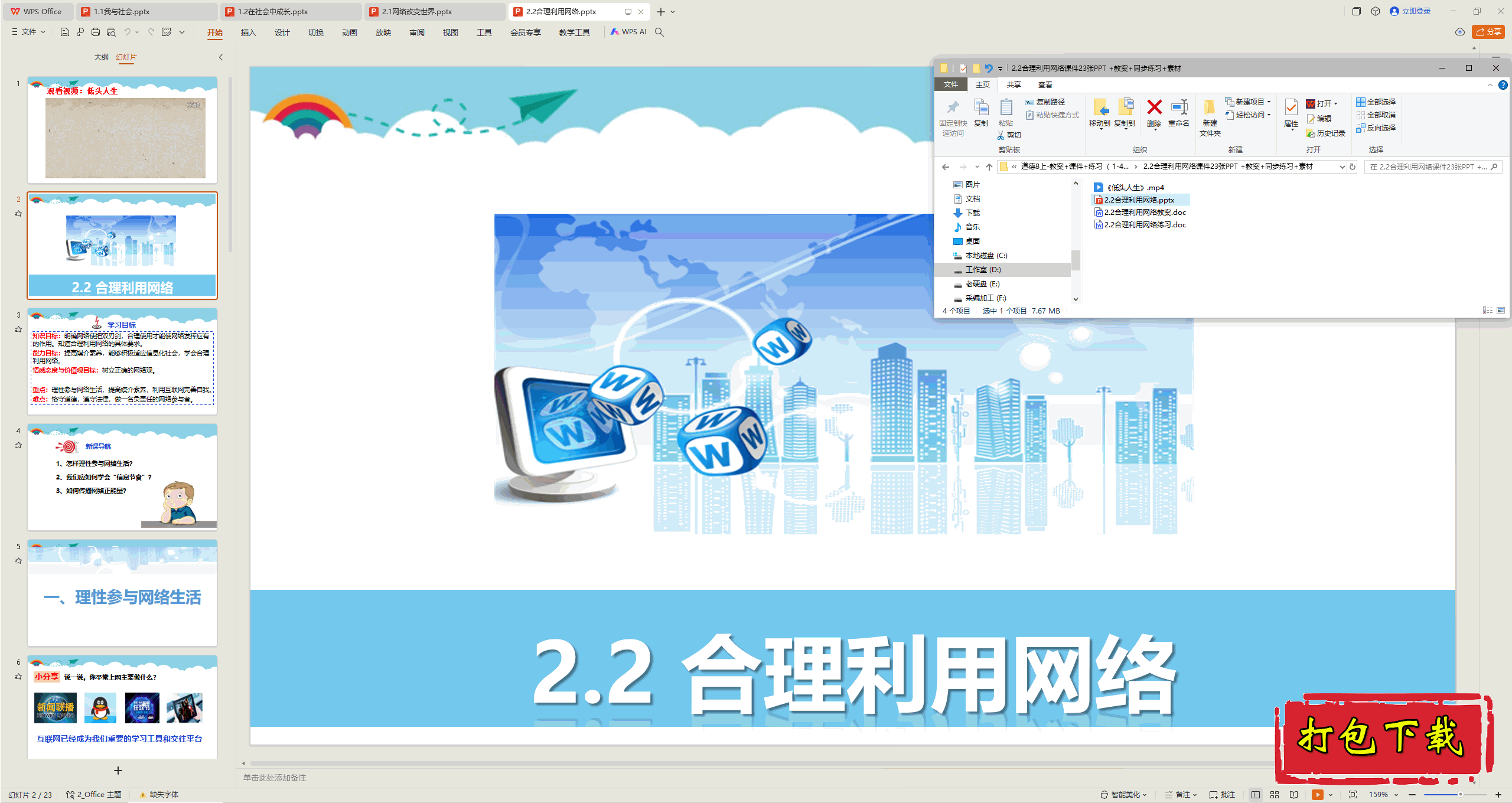The height and width of the screenshot is (803, 1512).
Task: Click zoom out minus button
Action: click(1412, 795)
